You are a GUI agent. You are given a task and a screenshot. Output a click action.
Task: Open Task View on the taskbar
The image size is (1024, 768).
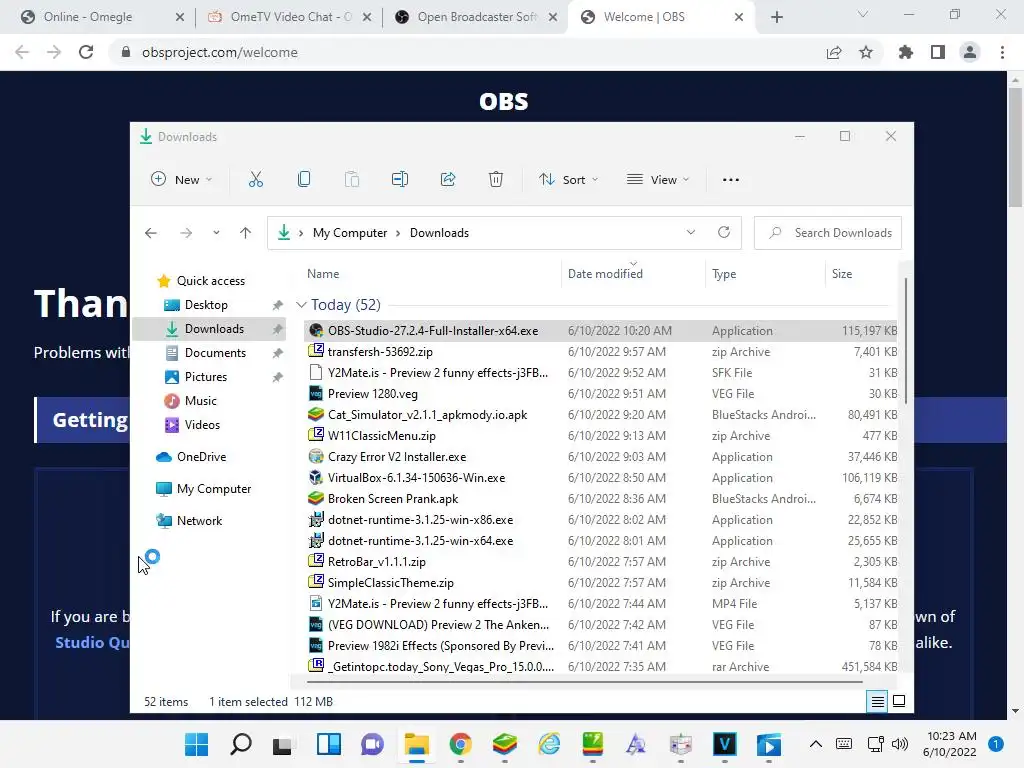tap(282, 745)
